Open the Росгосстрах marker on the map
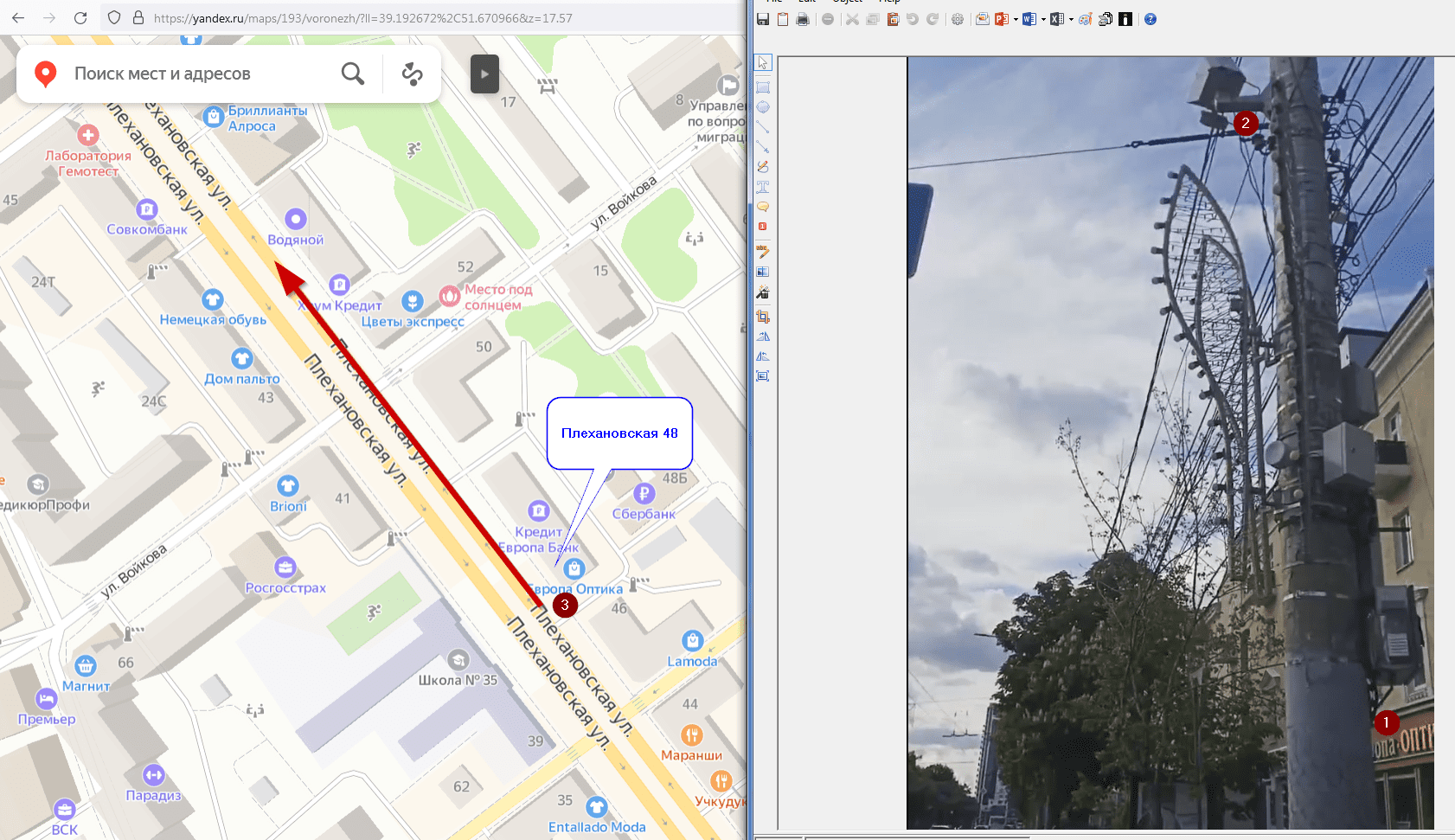The height and width of the screenshot is (840, 1455). pos(285,567)
